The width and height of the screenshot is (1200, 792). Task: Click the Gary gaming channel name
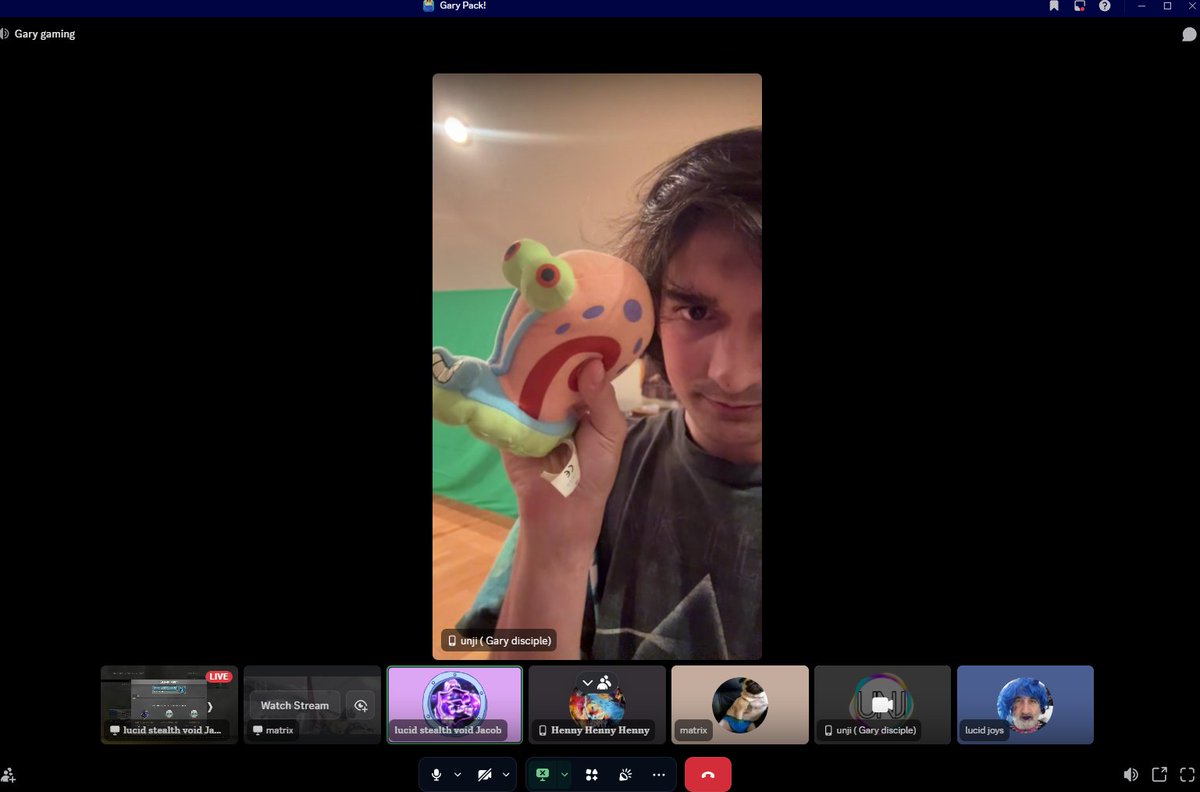click(x=45, y=34)
